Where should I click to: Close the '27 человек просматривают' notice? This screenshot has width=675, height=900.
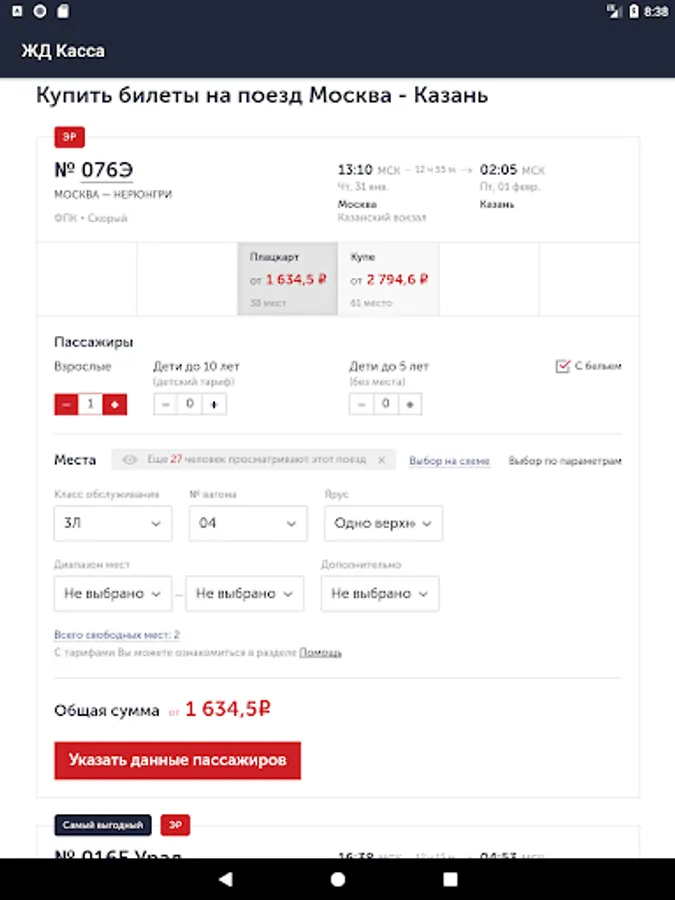[381, 460]
